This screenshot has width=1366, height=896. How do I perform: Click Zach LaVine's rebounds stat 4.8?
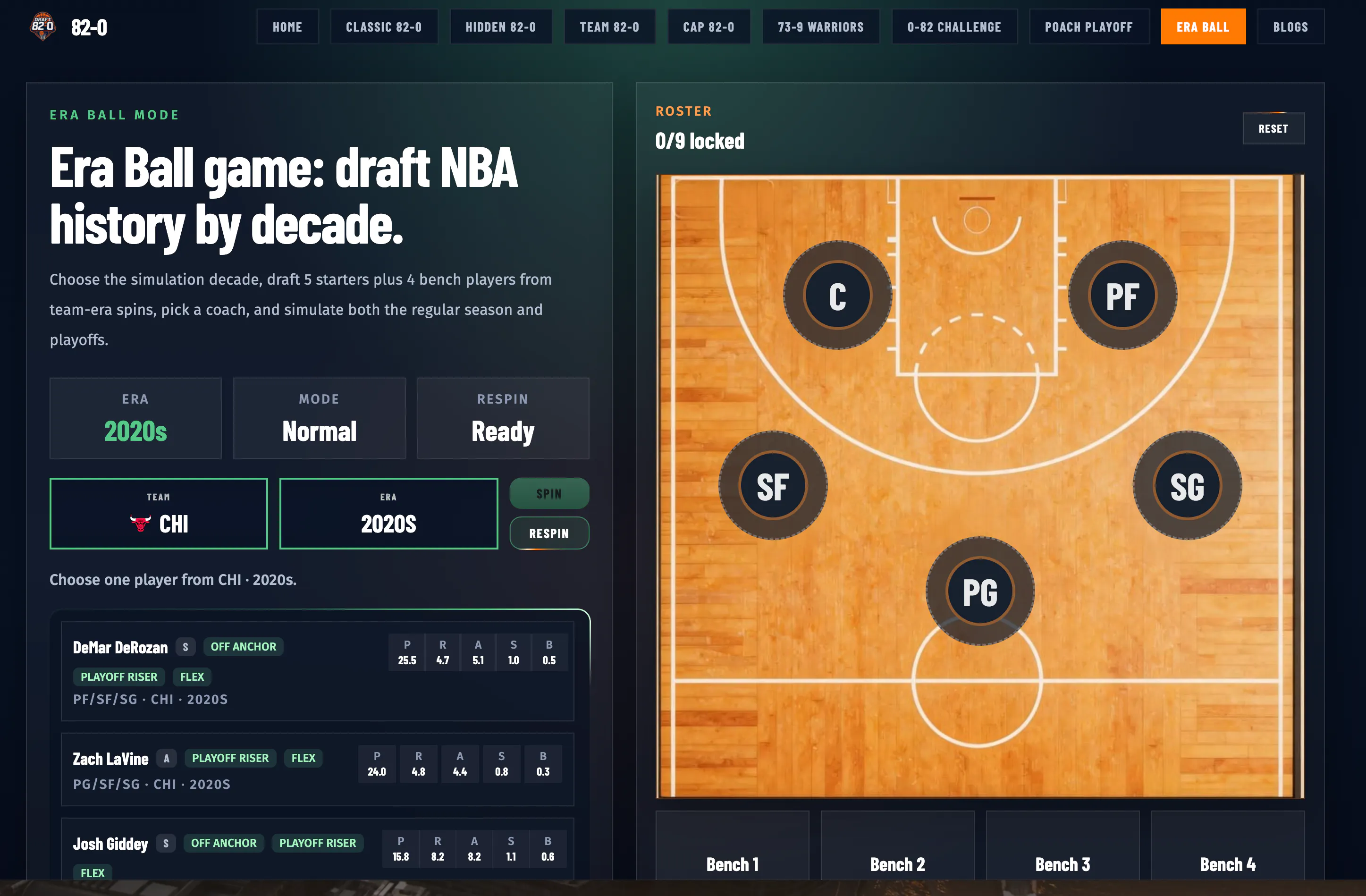click(418, 764)
